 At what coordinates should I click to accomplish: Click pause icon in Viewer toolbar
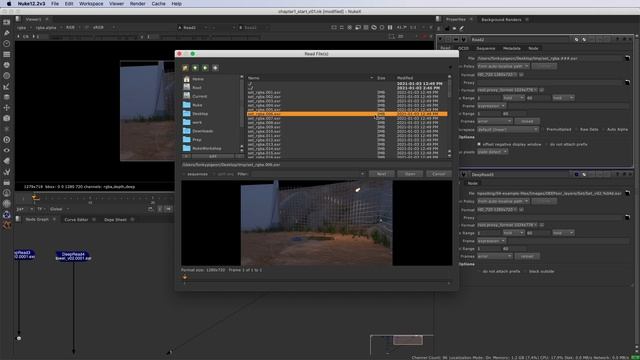click(x=390, y=27)
